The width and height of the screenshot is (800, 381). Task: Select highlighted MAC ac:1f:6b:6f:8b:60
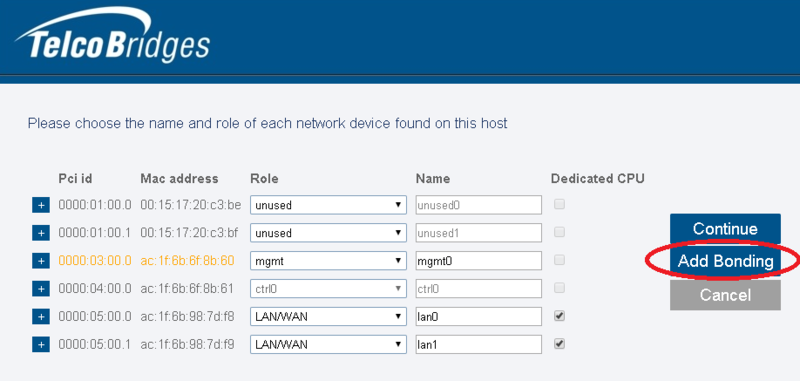(187, 261)
